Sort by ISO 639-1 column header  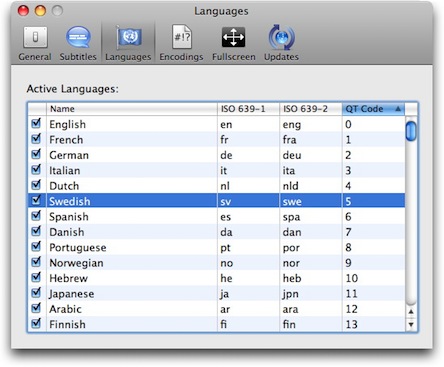tap(248, 109)
